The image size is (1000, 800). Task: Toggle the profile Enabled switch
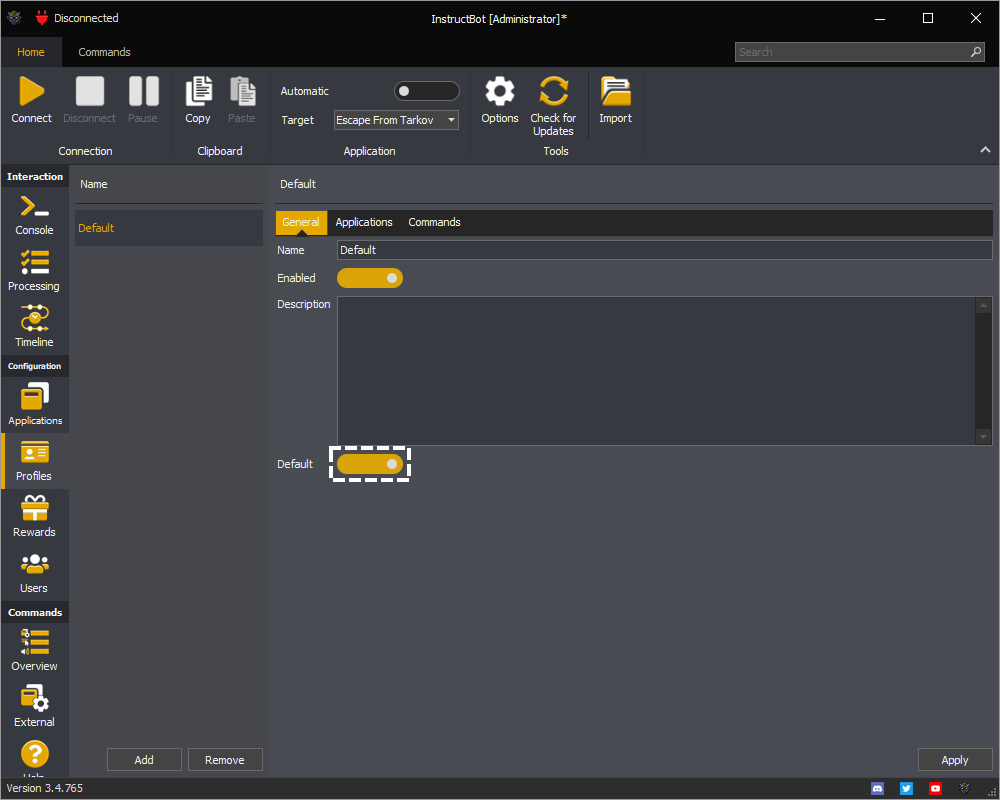[x=370, y=278]
